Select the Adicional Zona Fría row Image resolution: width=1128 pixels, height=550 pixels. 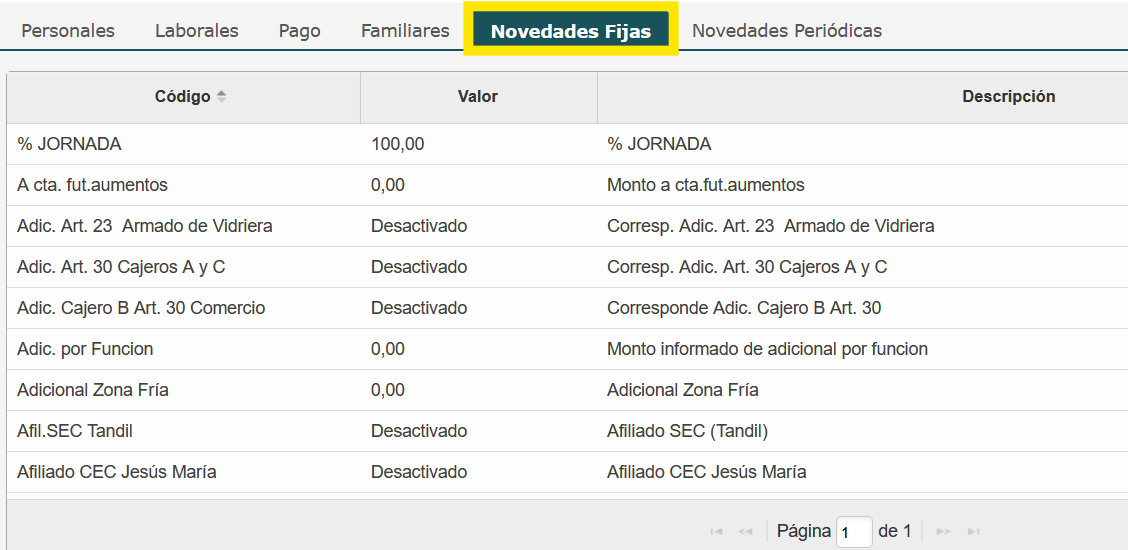(x=568, y=390)
